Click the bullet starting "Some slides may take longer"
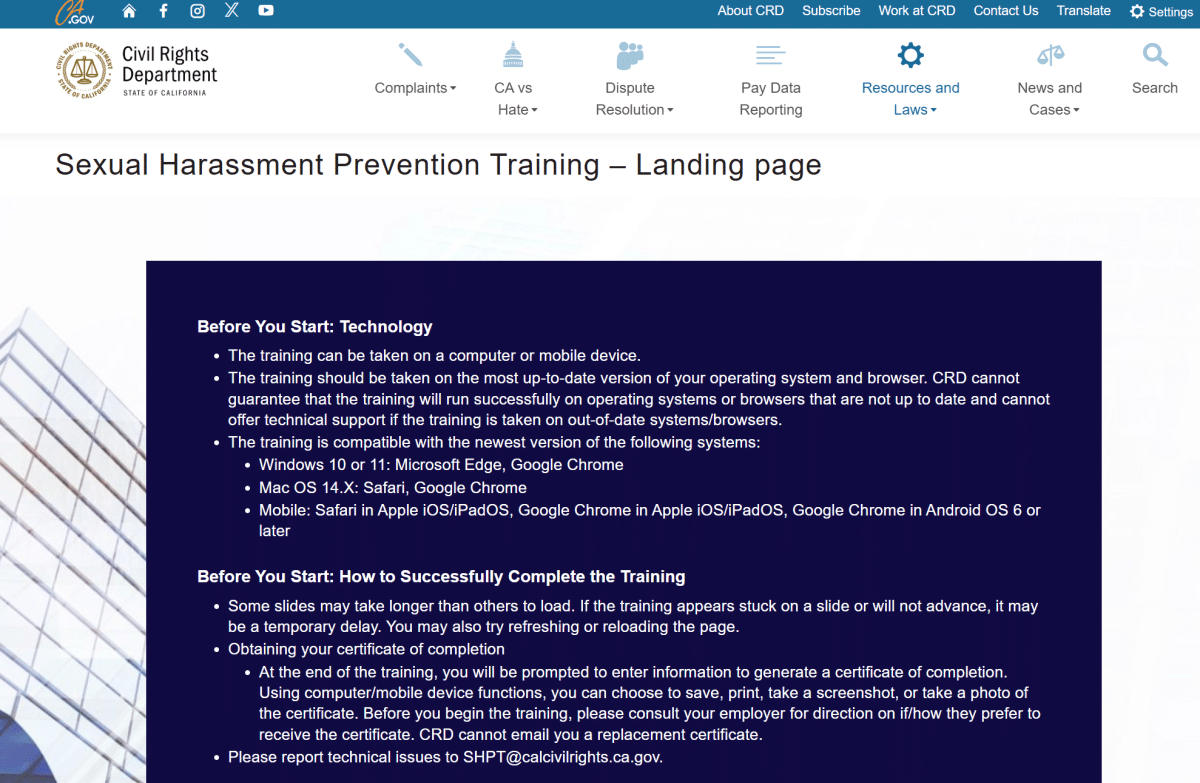Screen dimensions: 1200x783 (633, 617)
